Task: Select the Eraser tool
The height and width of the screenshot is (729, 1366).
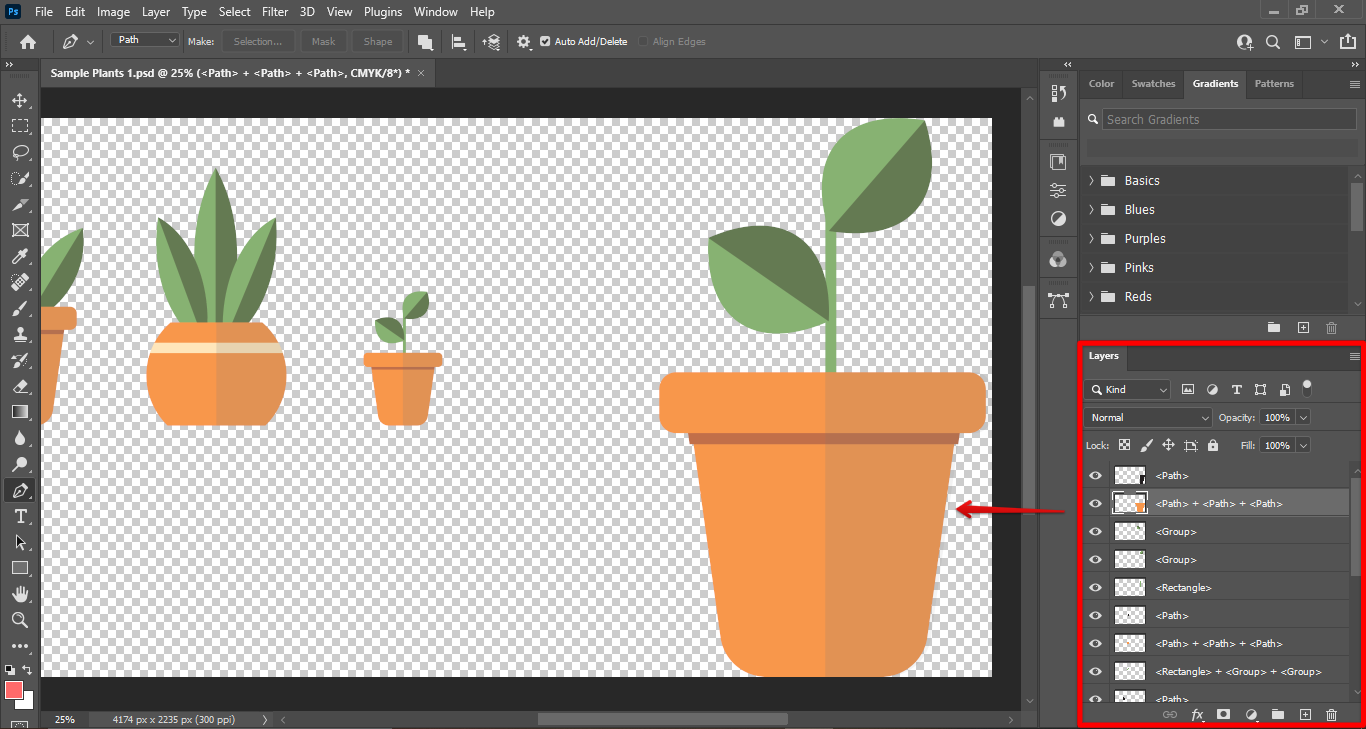Action: click(x=20, y=386)
